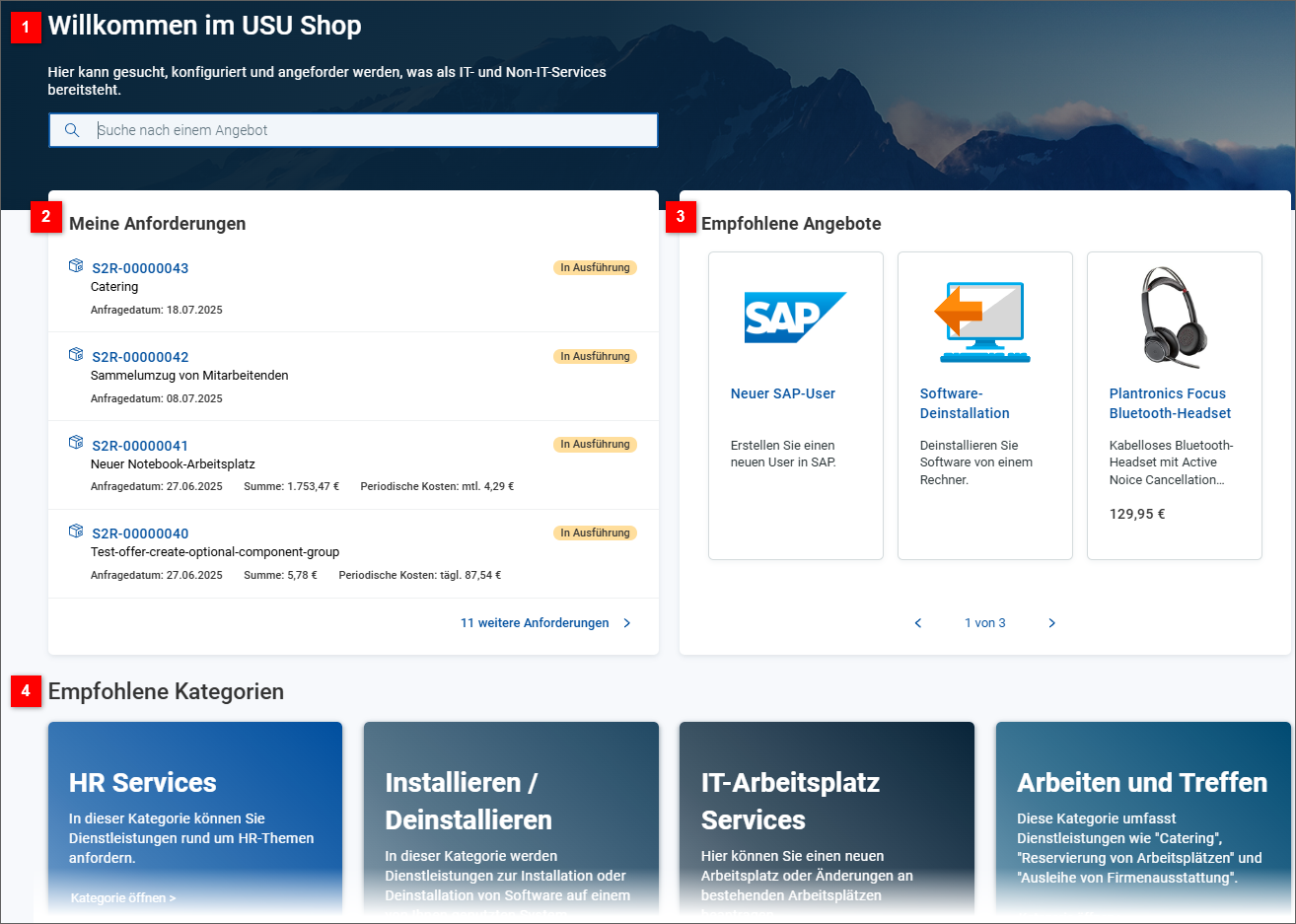
Task: Click the magnifier icon in the search bar
Action: tap(72, 129)
